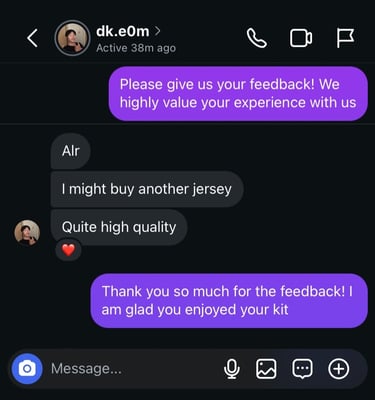Tap the "Please give us your feedback" message
This screenshot has width=375, height=400.
238,93
